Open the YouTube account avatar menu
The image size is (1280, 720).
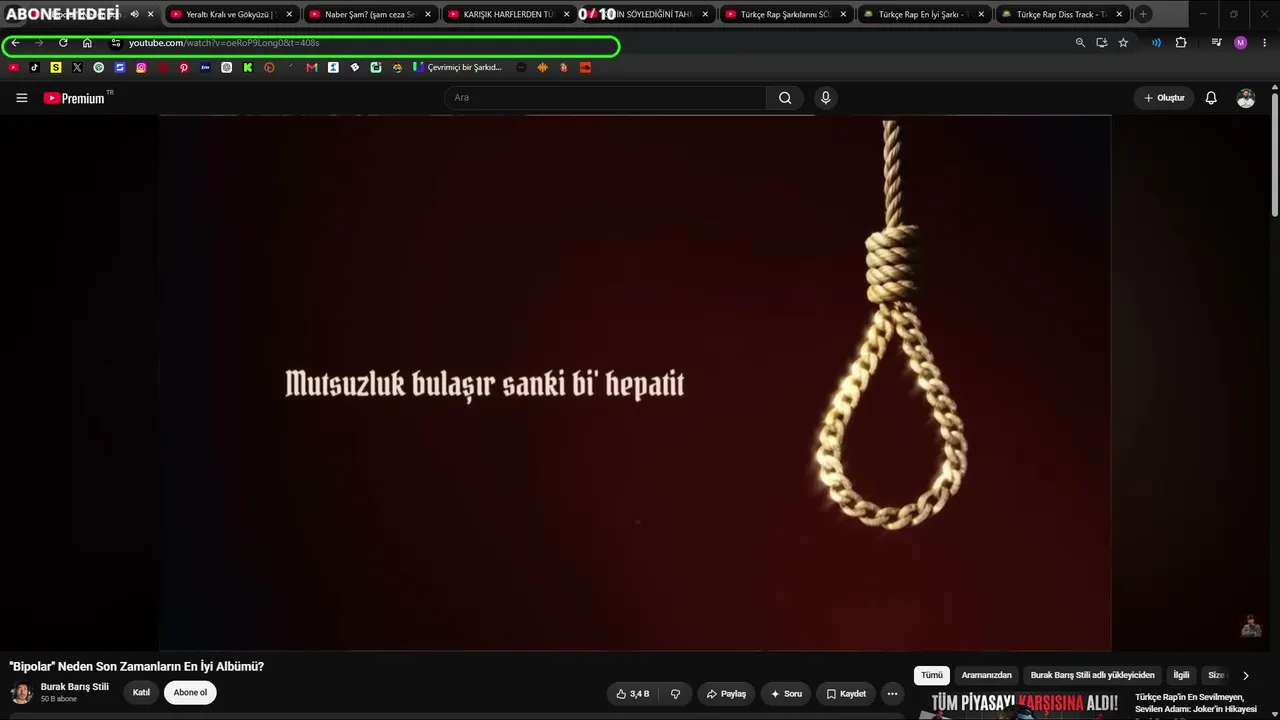tap(1245, 98)
